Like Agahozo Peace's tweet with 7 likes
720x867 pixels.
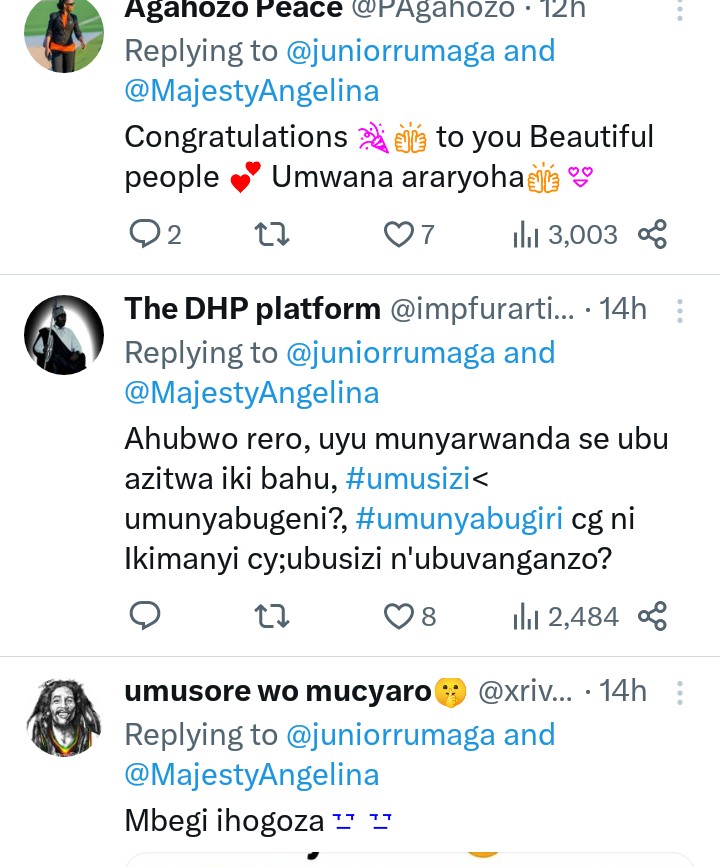[x=400, y=235]
